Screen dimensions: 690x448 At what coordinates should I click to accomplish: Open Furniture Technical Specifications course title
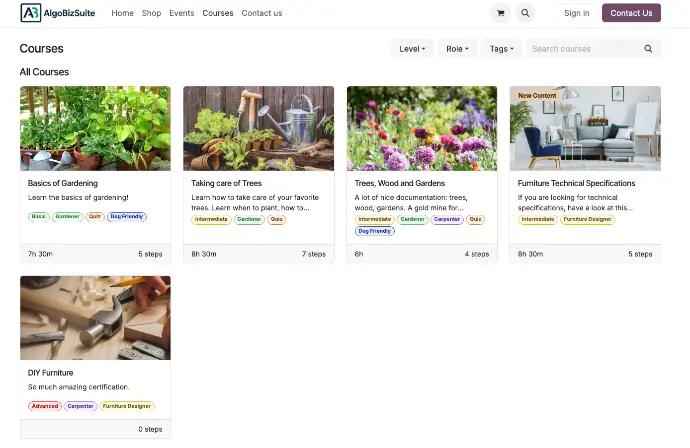576,183
